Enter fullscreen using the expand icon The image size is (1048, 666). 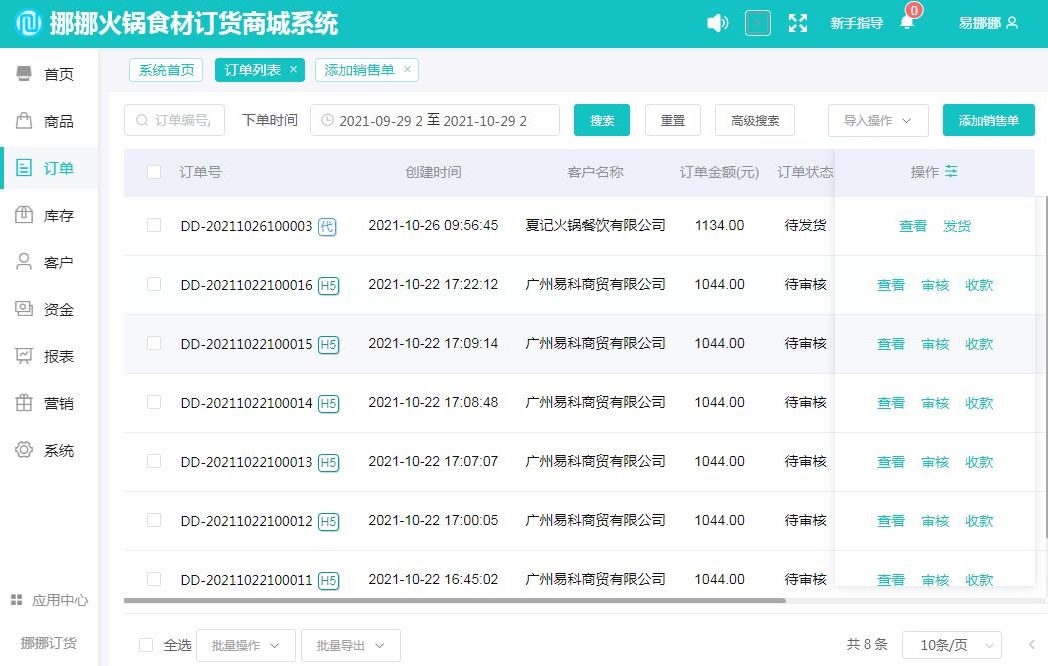(798, 22)
